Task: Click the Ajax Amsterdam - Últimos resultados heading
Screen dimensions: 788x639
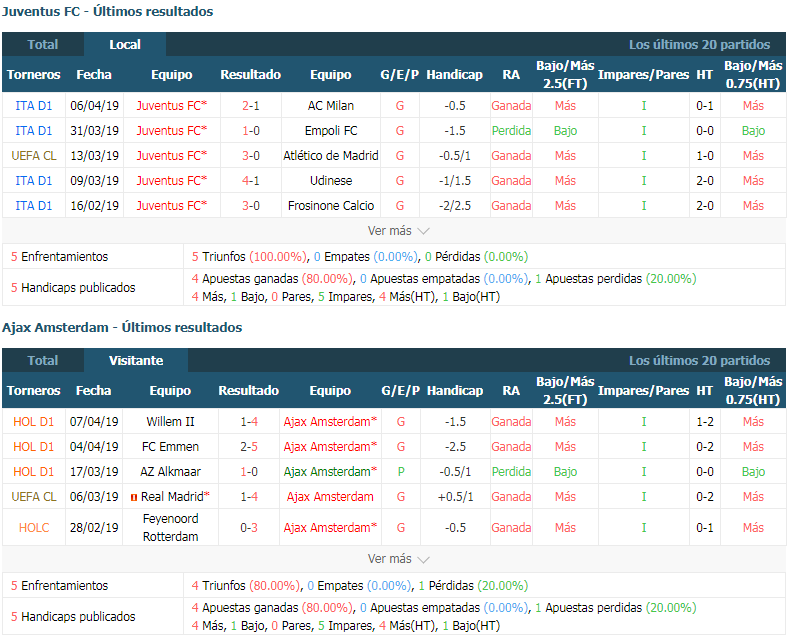Action: tap(122, 327)
